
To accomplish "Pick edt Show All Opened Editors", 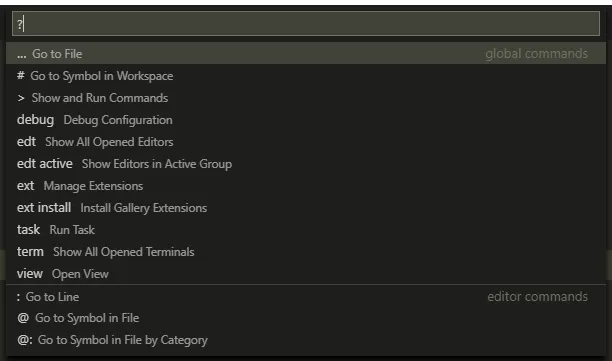I will pos(306,142).
